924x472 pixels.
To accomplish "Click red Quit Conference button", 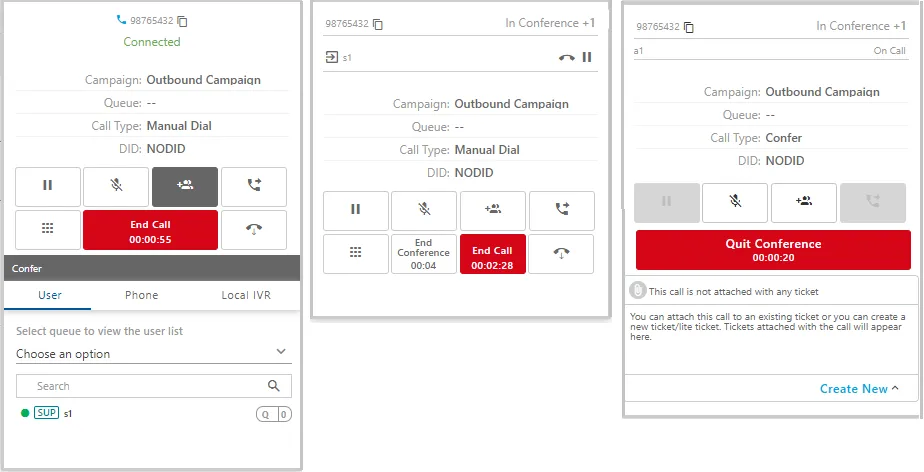I will pyautogui.click(x=773, y=250).
